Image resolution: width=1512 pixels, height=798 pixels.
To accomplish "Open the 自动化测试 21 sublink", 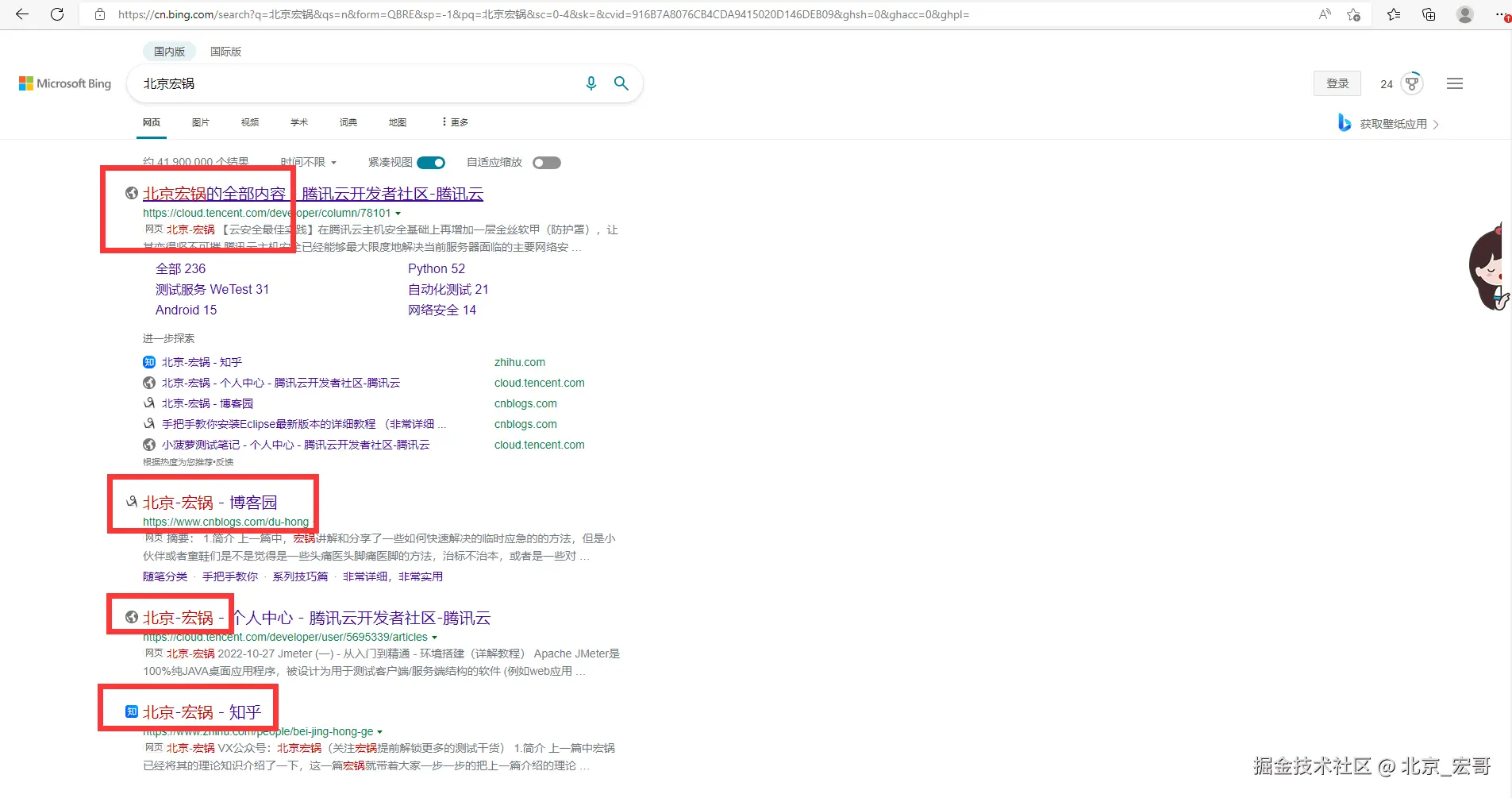I will 448,289.
